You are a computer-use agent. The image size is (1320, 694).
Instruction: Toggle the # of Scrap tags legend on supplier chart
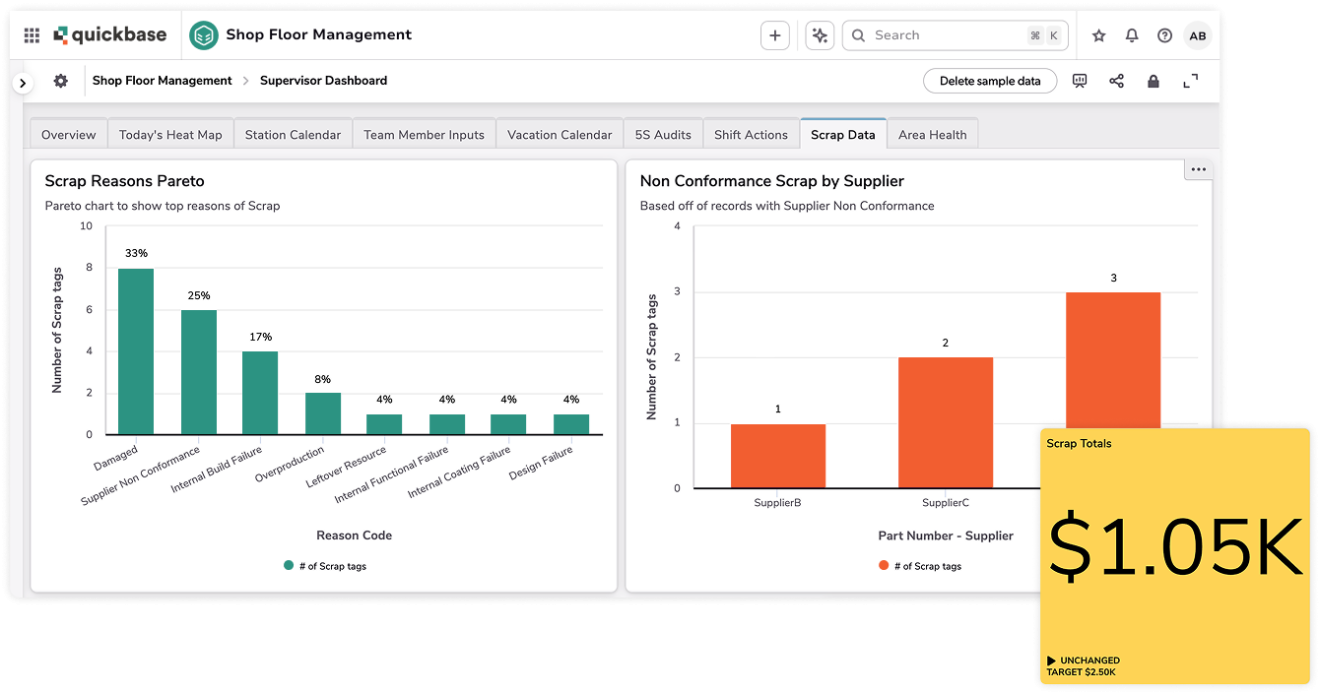point(920,565)
